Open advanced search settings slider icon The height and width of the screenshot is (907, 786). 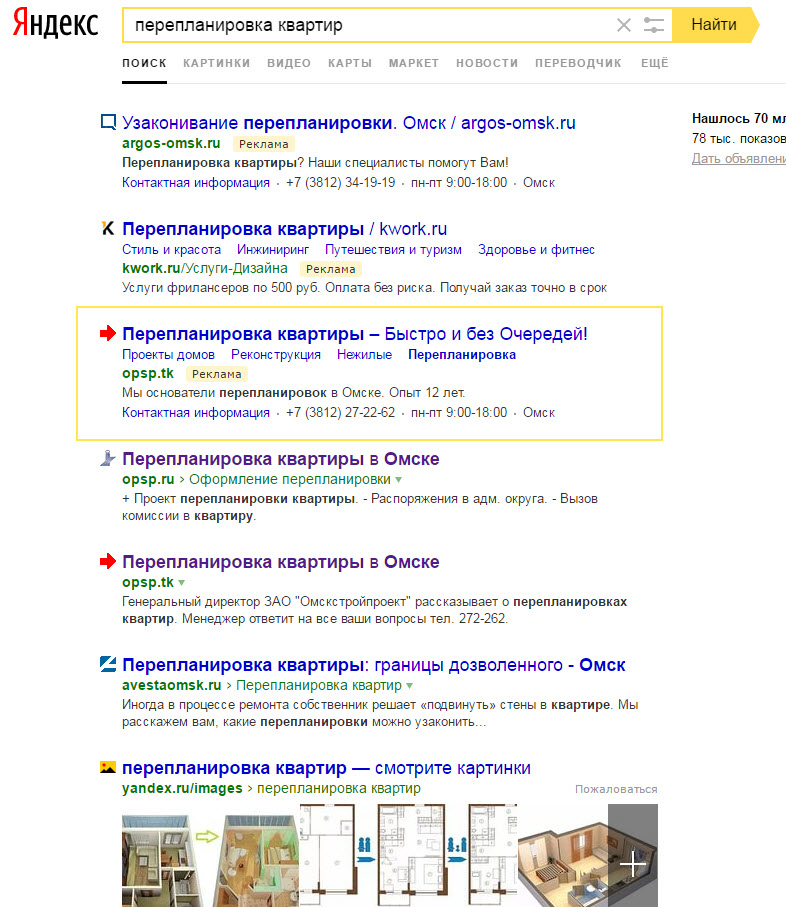654,25
